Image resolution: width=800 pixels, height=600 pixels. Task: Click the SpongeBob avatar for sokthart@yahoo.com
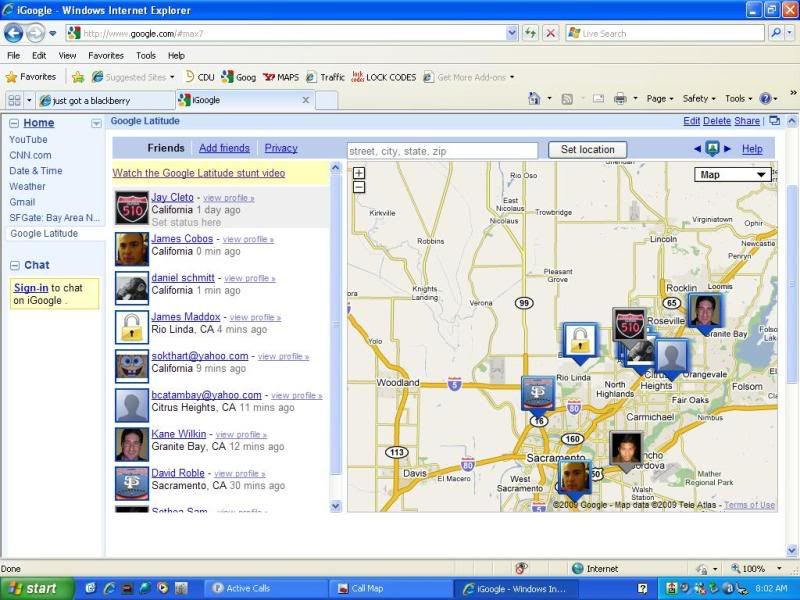[132, 366]
